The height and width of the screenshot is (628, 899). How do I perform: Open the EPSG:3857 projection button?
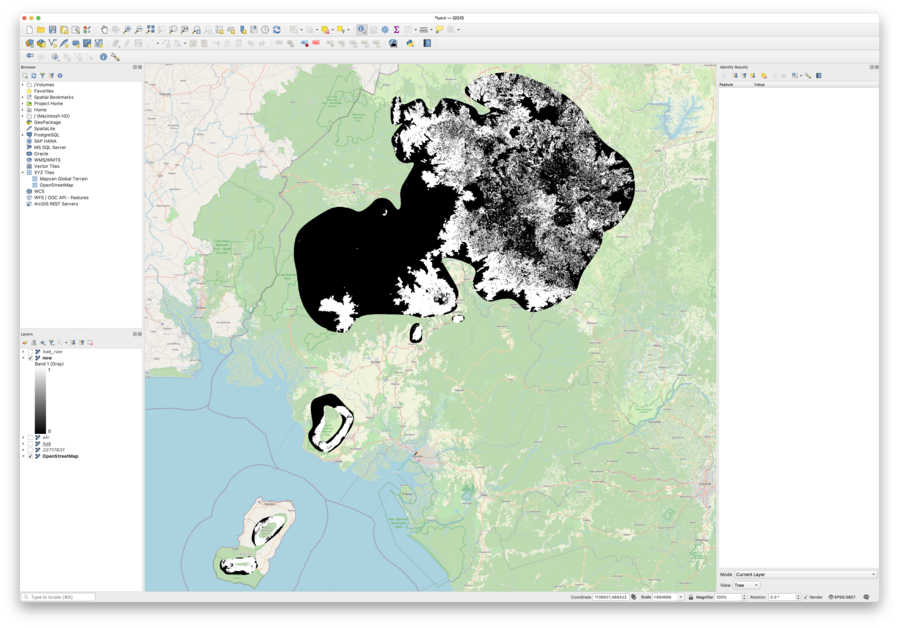pyautogui.click(x=842, y=597)
